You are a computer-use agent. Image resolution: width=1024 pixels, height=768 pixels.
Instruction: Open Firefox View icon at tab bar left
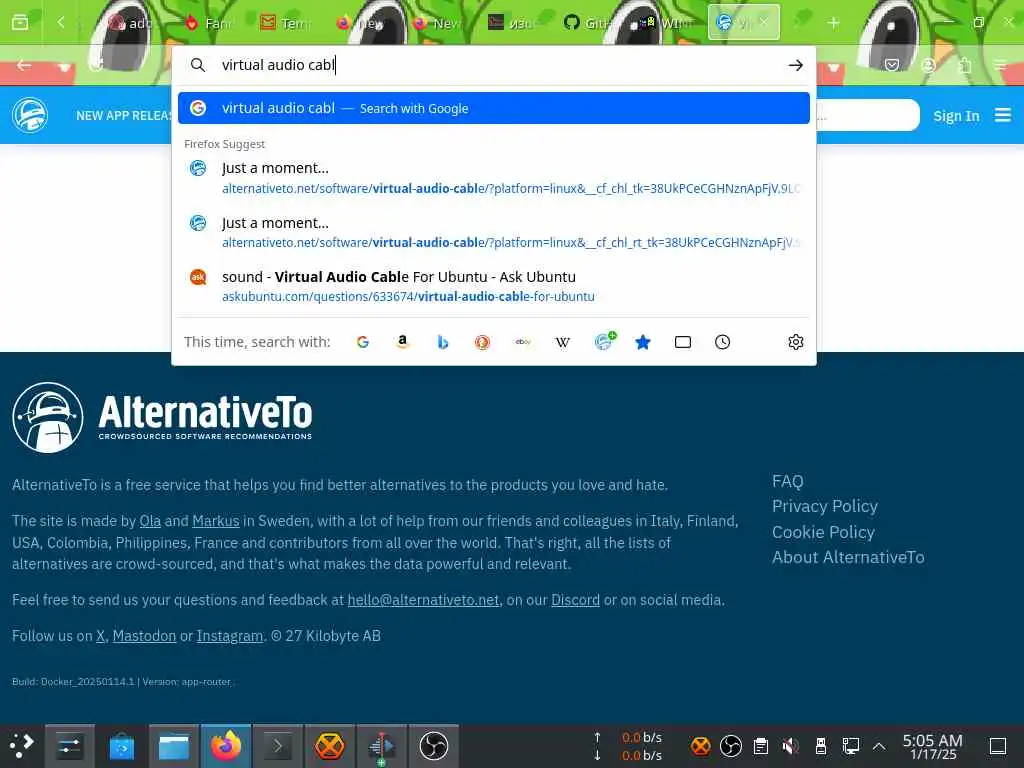(20, 23)
